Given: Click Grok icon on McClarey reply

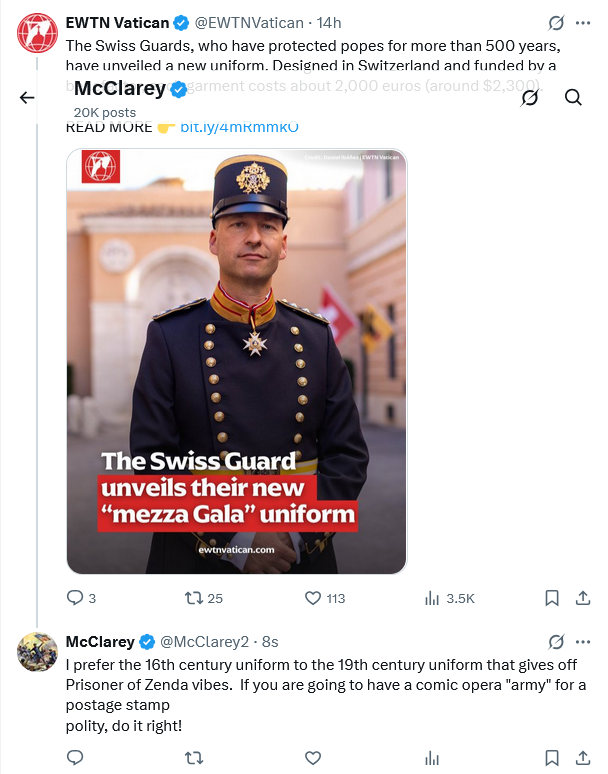Looking at the screenshot, I should 557,641.
